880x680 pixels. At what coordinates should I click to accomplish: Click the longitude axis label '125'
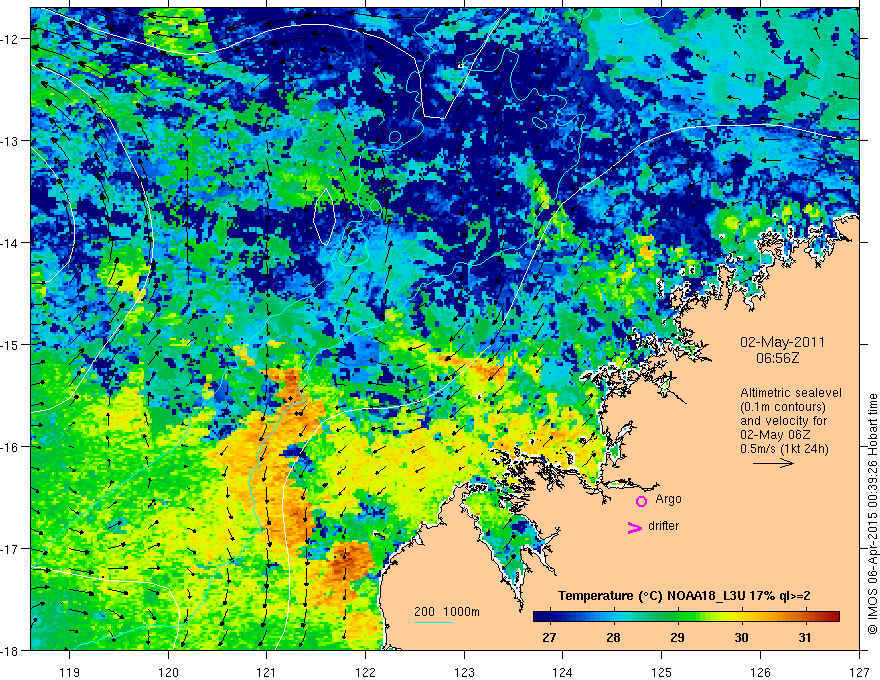[x=662, y=673]
